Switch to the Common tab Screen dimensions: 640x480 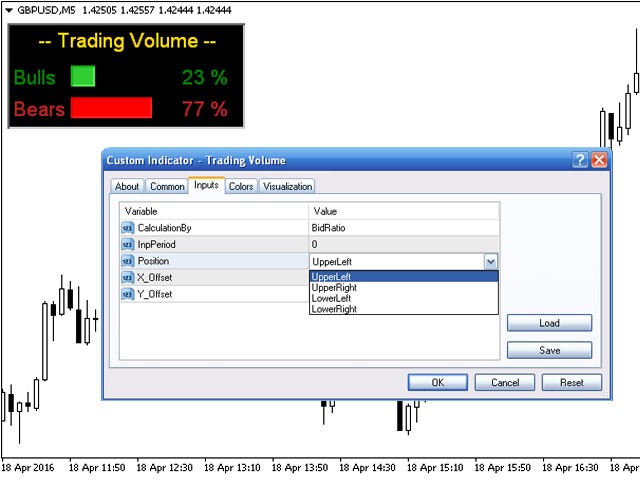[167, 187]
